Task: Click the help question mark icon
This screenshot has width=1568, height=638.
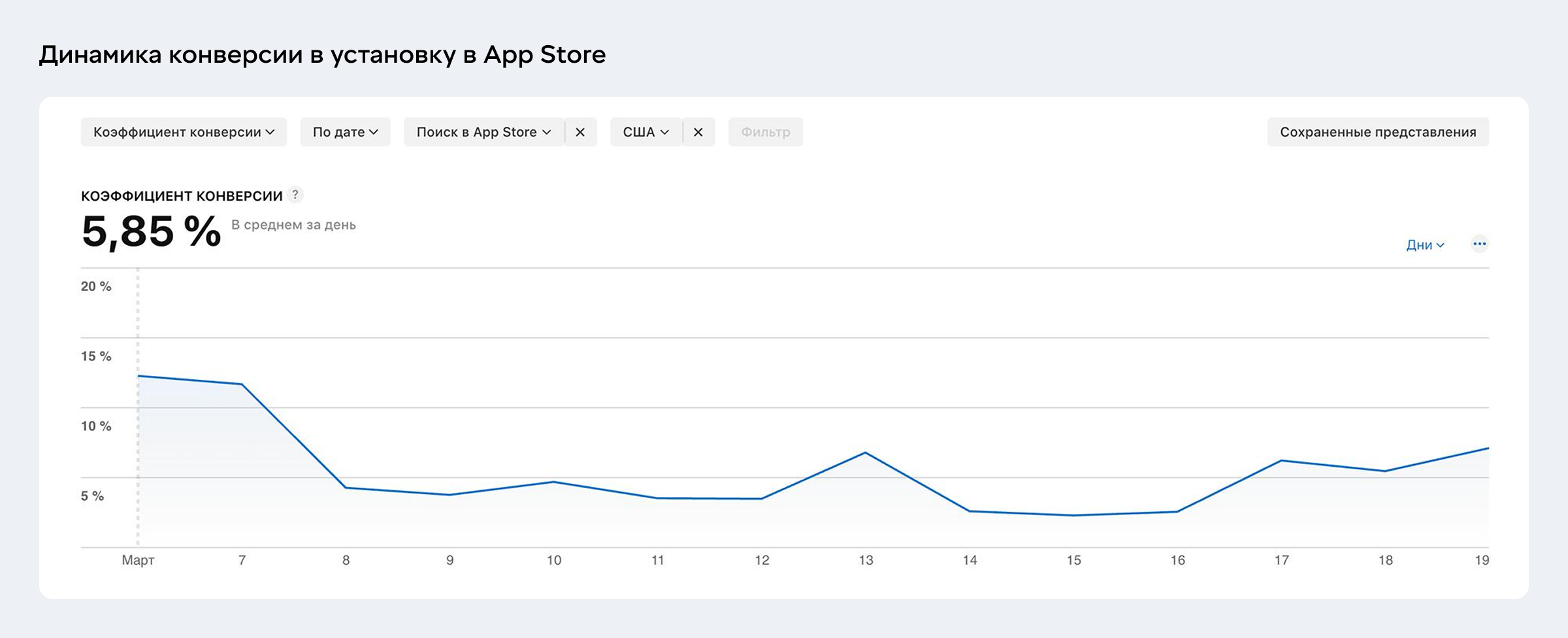Action: click(x=295, y=195)
